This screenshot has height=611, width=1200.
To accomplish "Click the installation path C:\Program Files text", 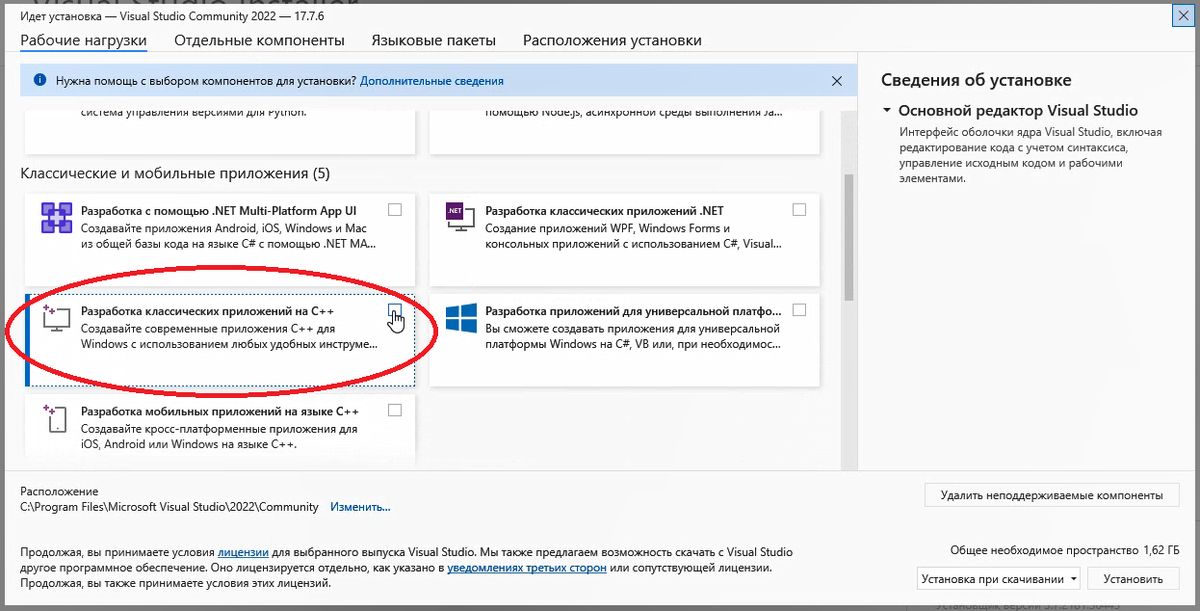I will tap(169, 507).
